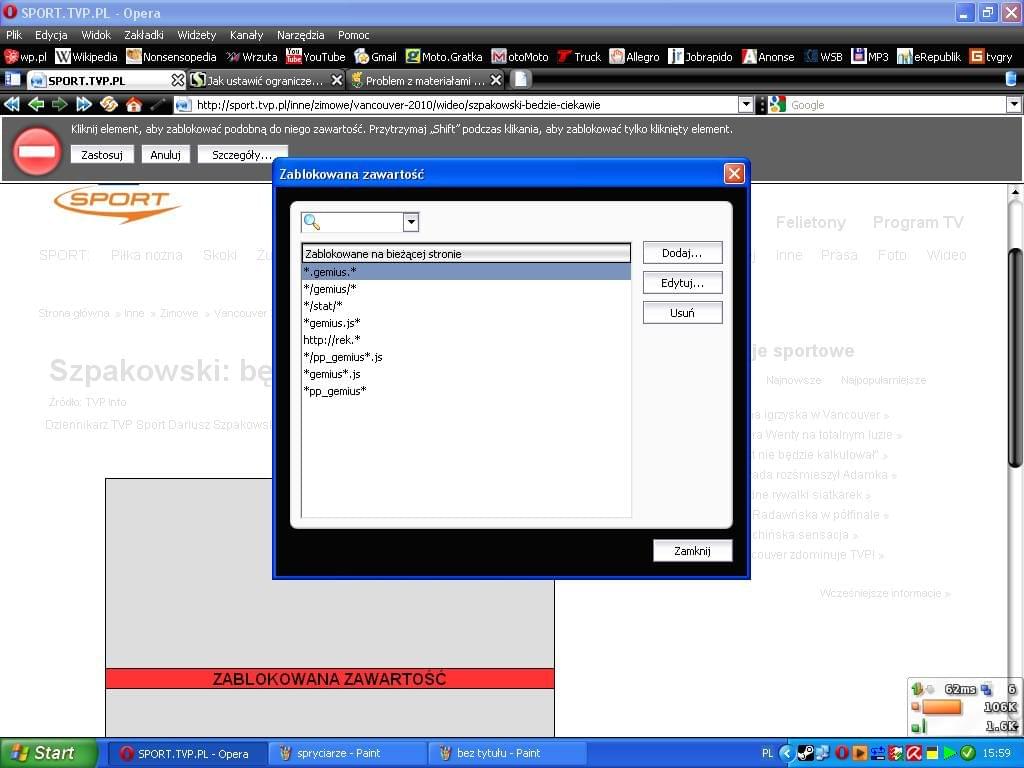Go back with the green left arrow

point(36,104)
